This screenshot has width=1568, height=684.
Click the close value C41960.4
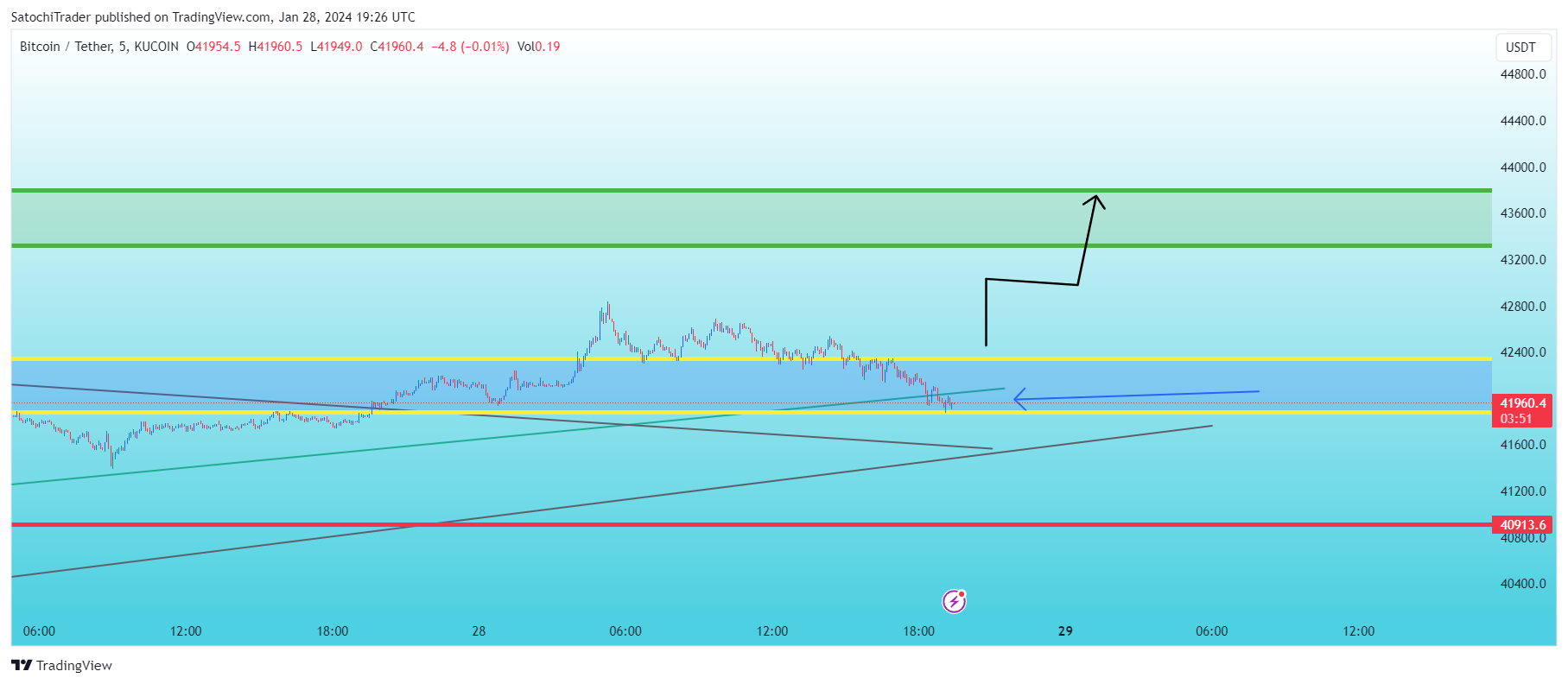[x=397, y=47]
